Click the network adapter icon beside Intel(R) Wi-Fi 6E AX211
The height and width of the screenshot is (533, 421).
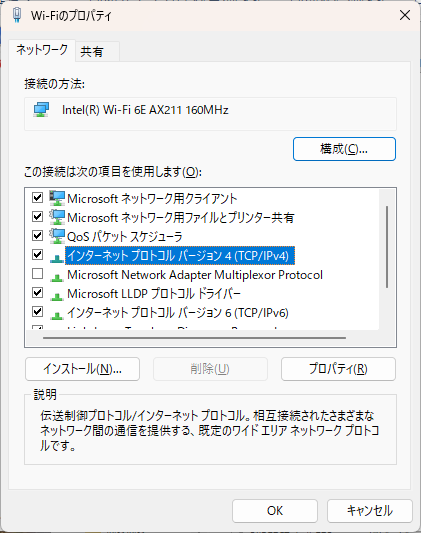(41, 110)
